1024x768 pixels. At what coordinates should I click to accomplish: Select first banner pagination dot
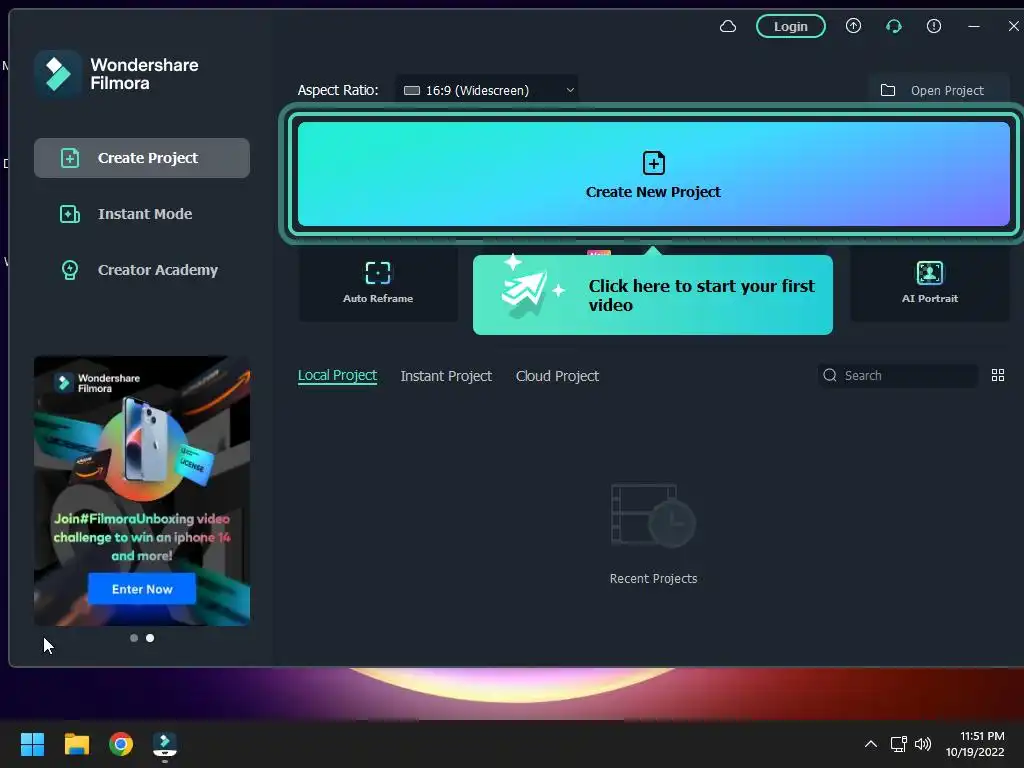(x=134, y=638)
